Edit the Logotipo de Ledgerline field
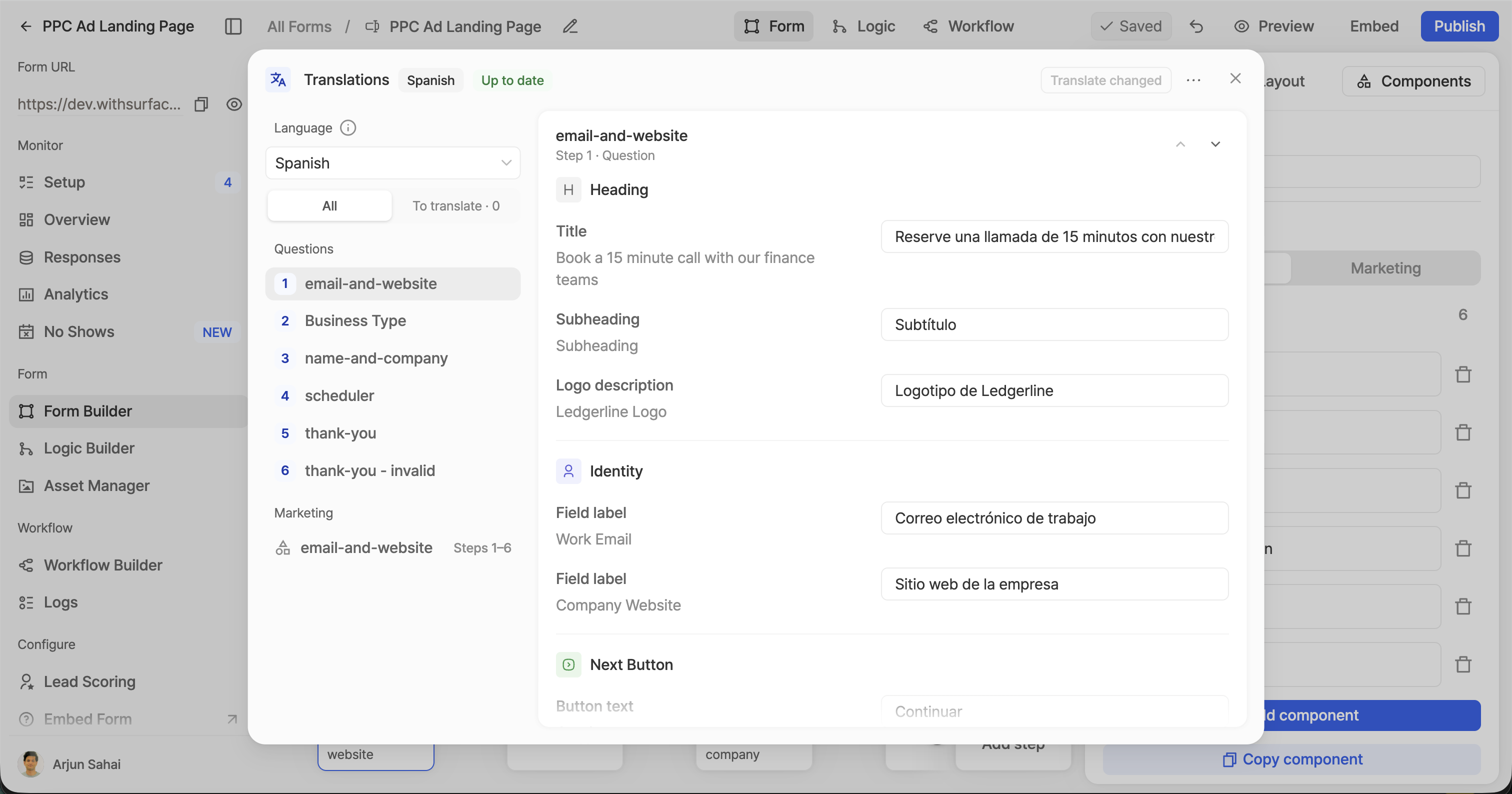The image size is (1512, 794). click(1054, 391)
